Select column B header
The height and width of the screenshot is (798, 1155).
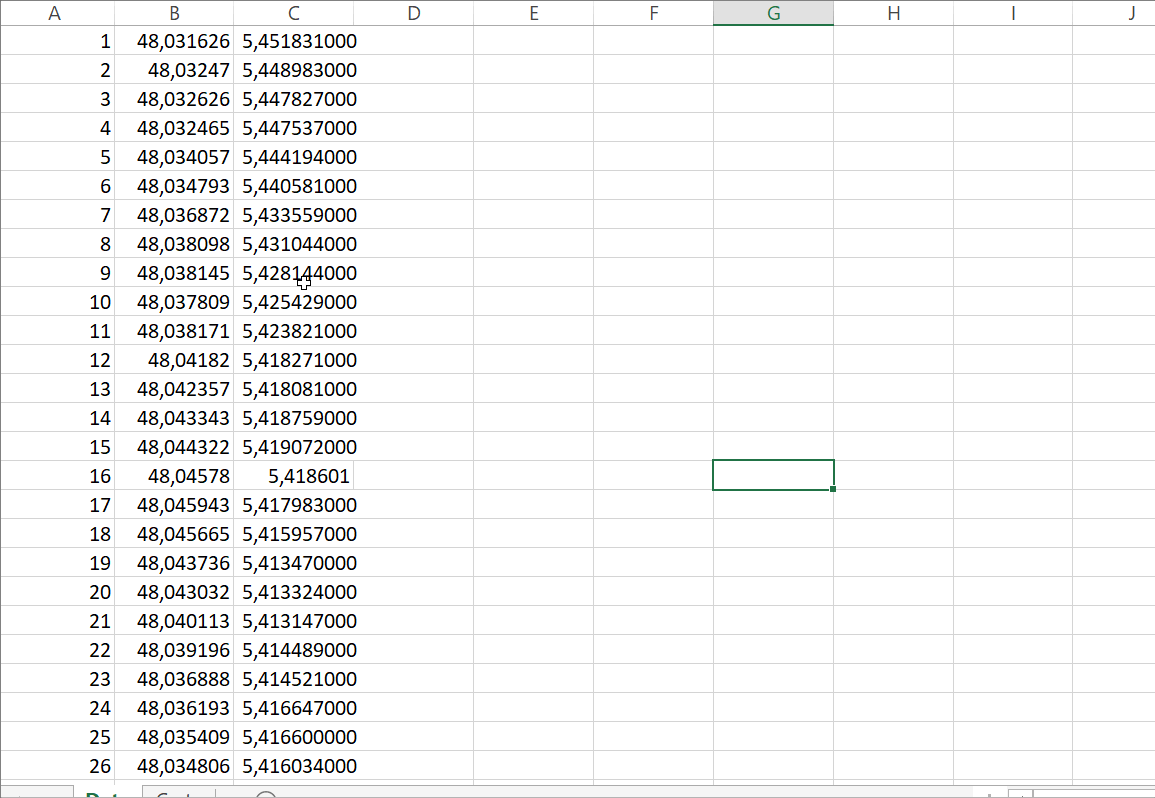point(174,13)
